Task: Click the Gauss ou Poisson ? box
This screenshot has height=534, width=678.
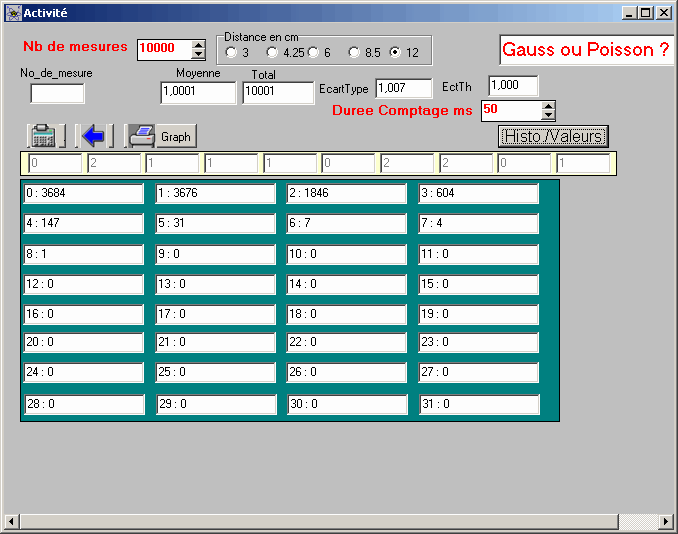Action: point(586,50)
